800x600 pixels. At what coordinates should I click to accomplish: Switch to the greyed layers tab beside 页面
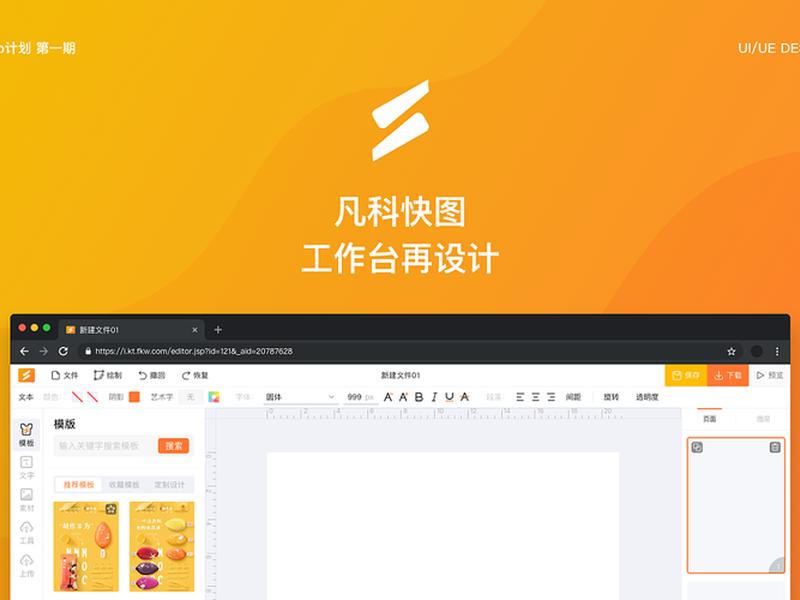click(763, 419)
